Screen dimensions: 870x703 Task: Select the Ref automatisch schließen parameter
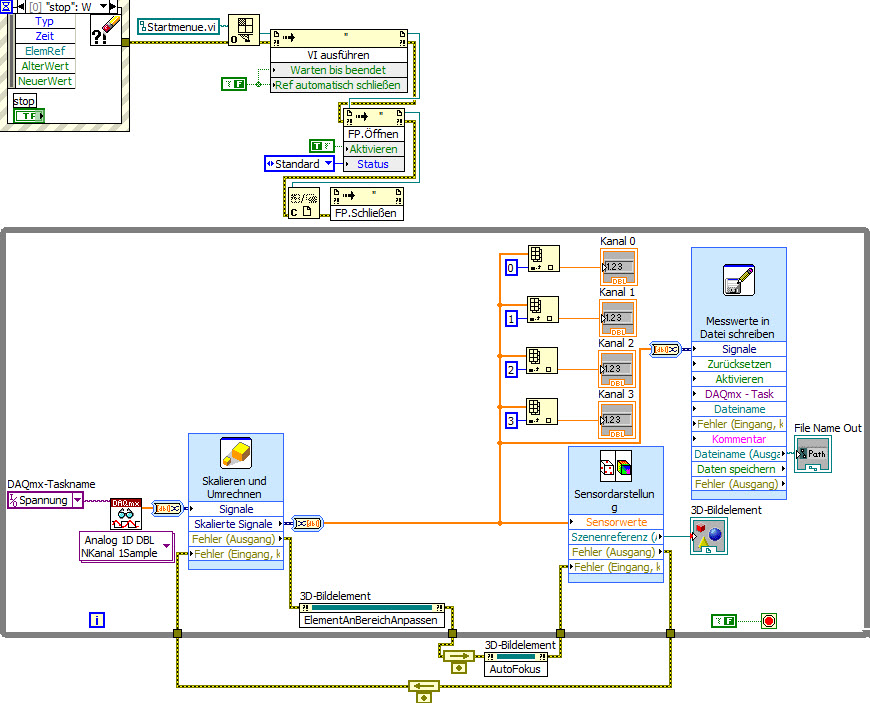338,85
